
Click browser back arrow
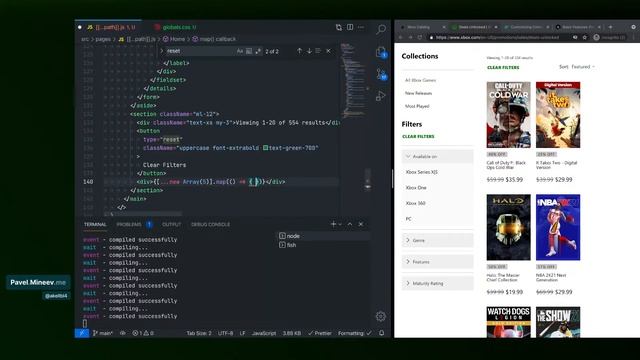tap(400, 37)
